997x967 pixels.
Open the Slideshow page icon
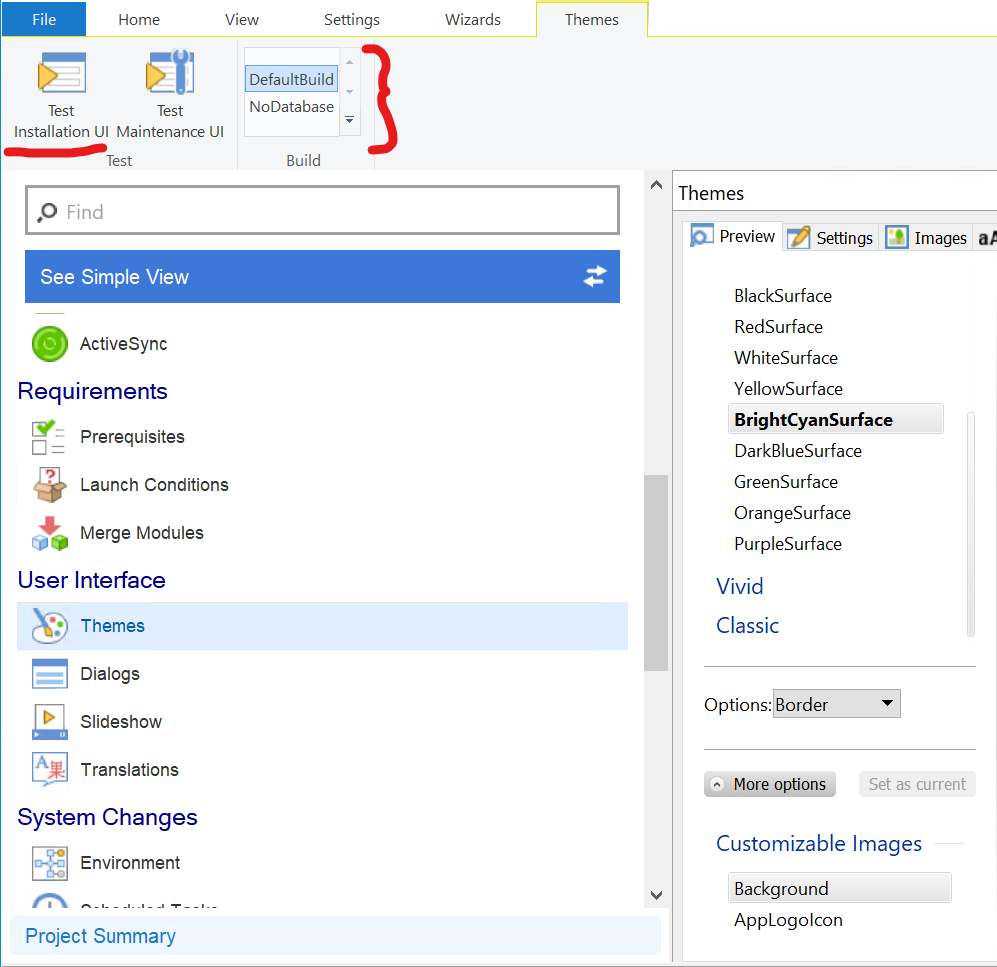coord(49,722)
